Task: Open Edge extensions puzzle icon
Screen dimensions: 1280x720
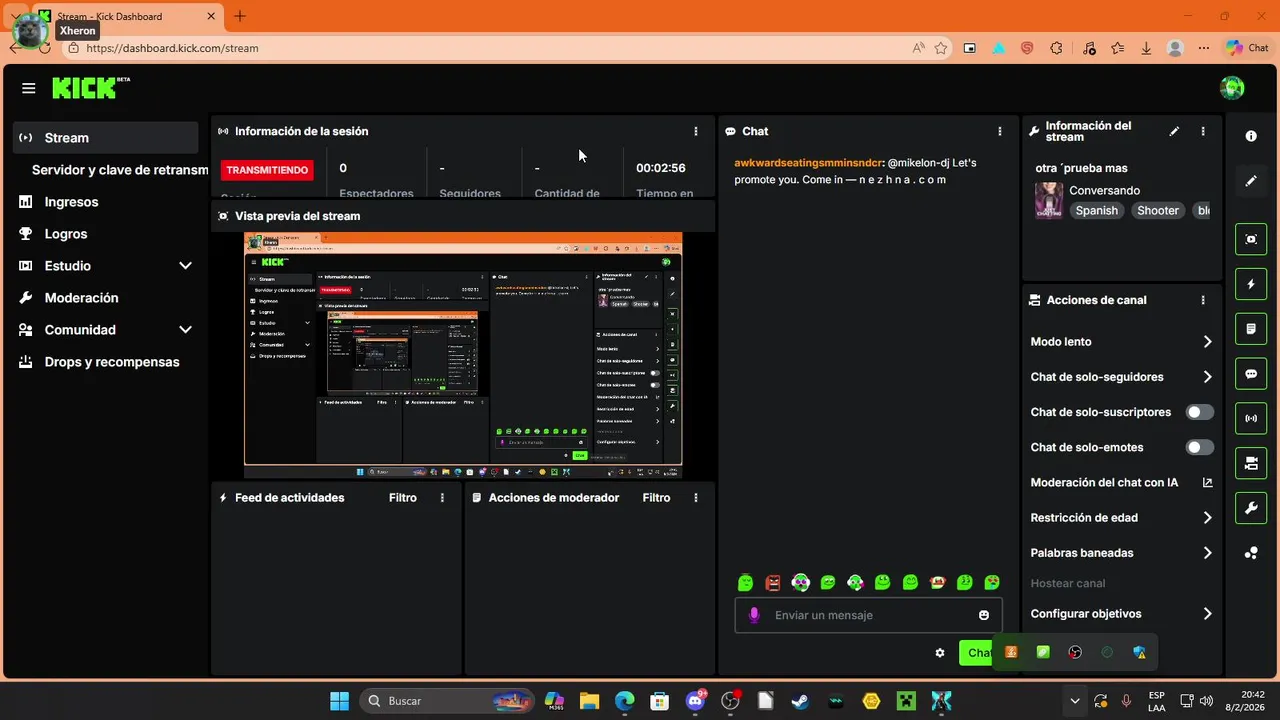Action: click(x=1056, y=48)
